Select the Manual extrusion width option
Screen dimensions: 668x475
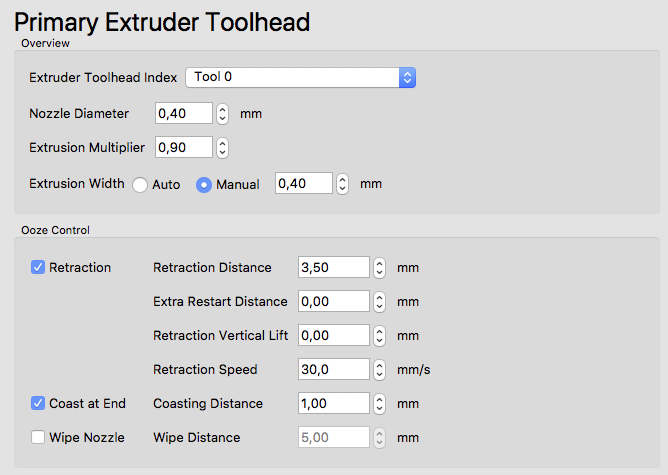click(204, 185)
